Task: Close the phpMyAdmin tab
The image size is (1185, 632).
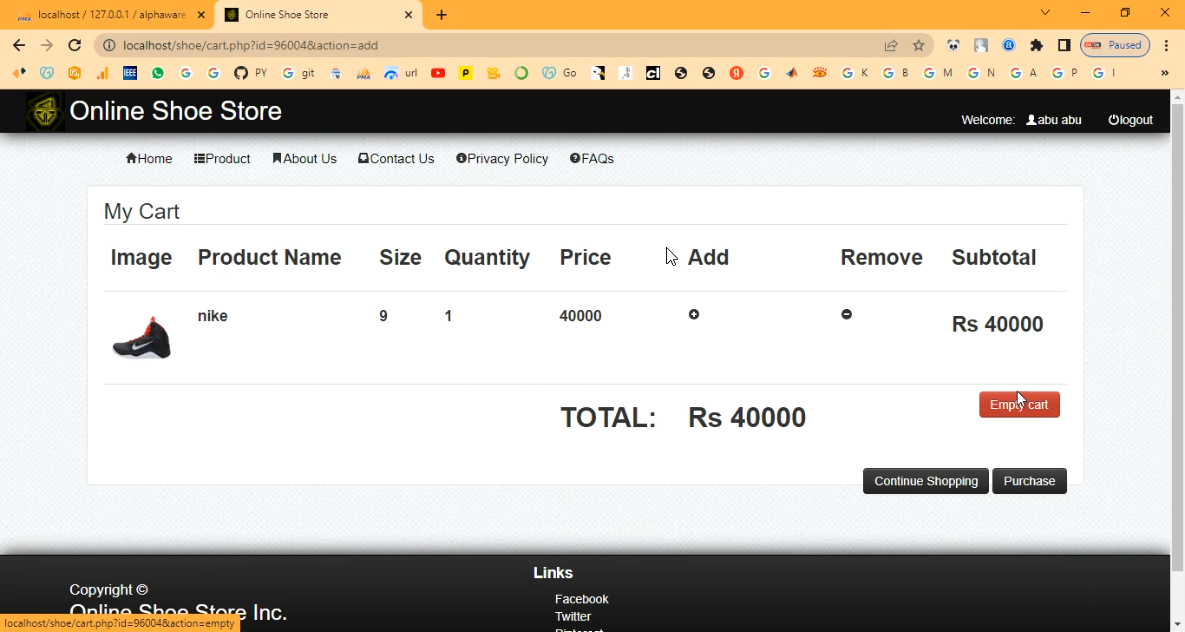Action: (201, 15)
